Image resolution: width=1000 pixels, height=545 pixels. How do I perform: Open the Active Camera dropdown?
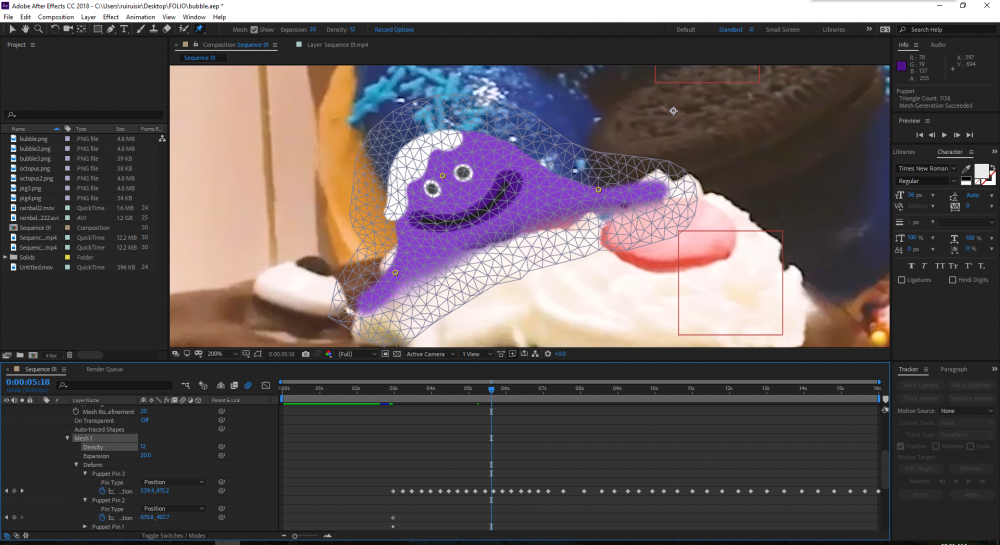[430, 354]
